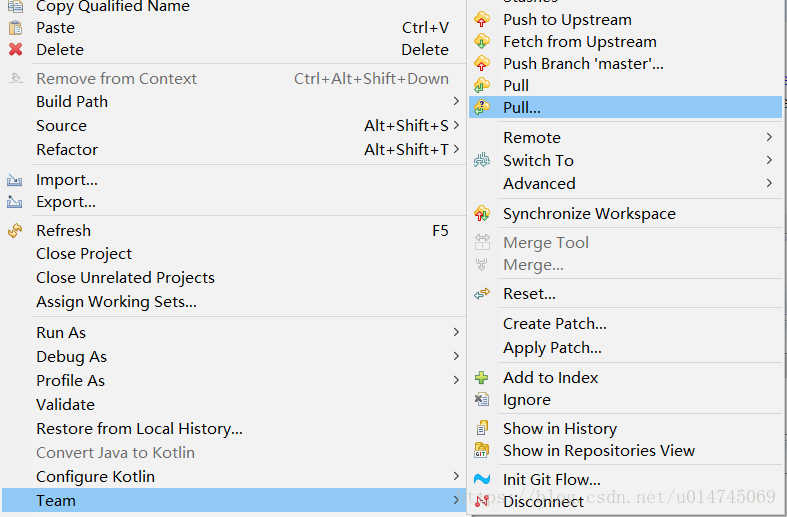787x517 pixels.
Task: Click the plain Pull icon
Action: pyautogui.click(x=482, y=85)
